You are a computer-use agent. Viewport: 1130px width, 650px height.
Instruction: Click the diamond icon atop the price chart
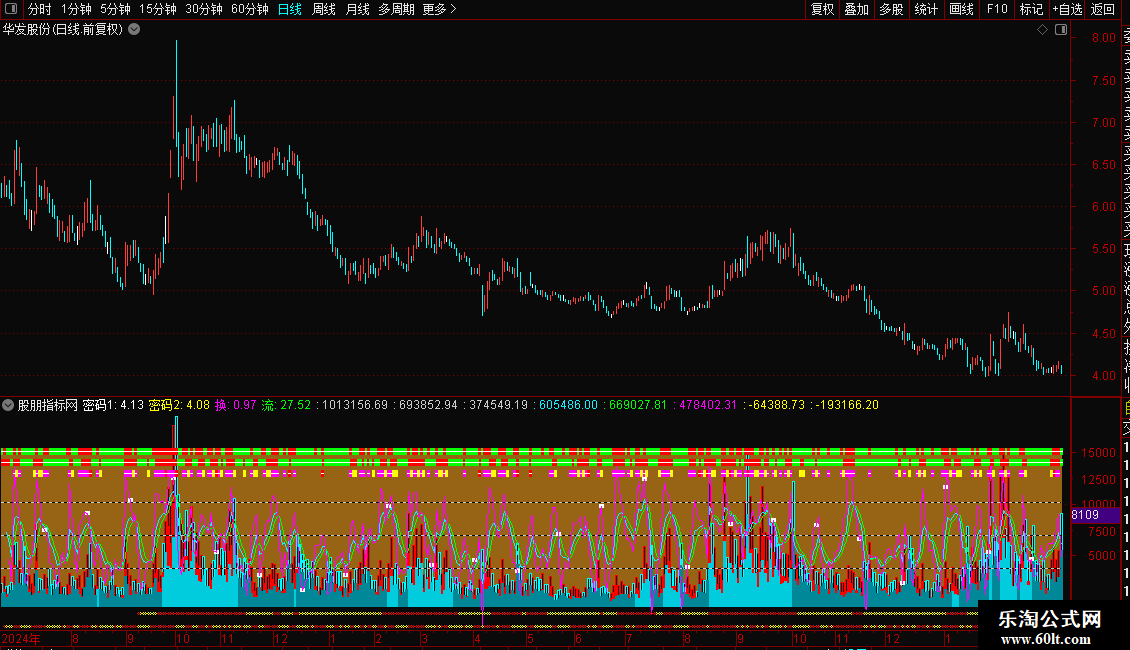[1042, 30]
